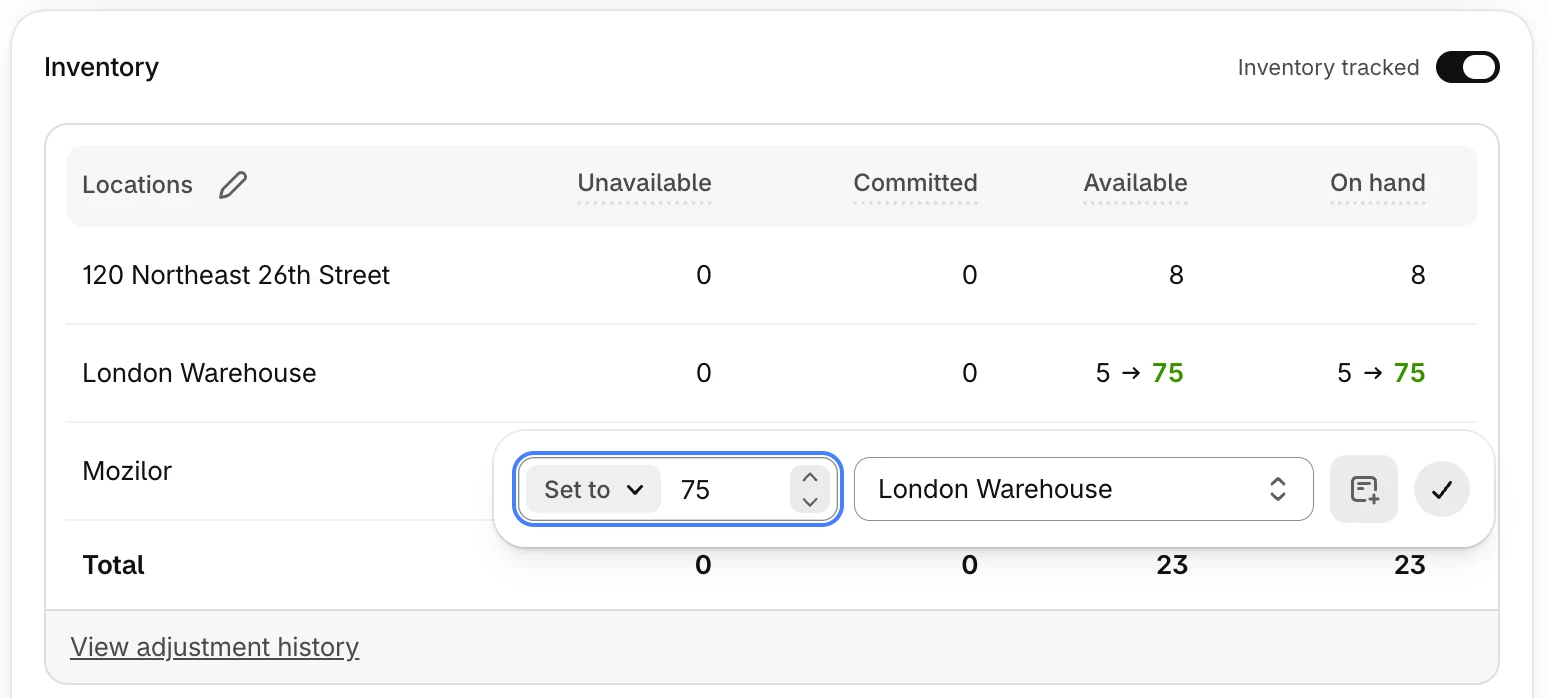1548x698 pixels.
Task: Click the Unavailable 0 for London Warehouse
Action: coord(704,373)
